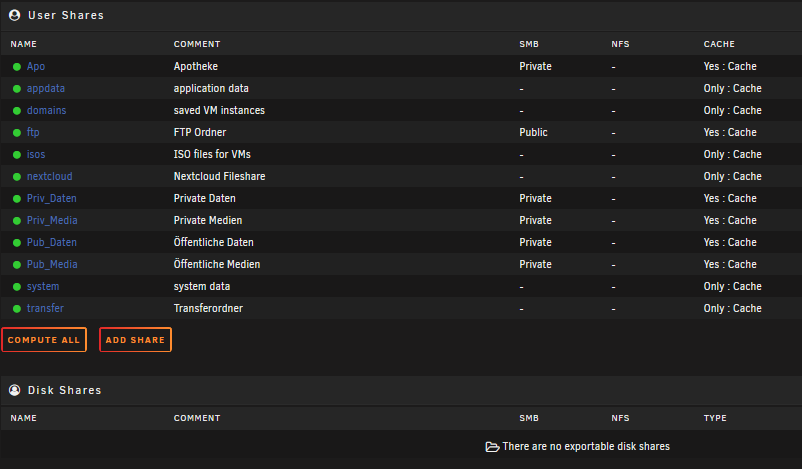Screen dimensions: 802x469
Task: Click the Disk Shares TYPE column header
Action: point(715,418)
